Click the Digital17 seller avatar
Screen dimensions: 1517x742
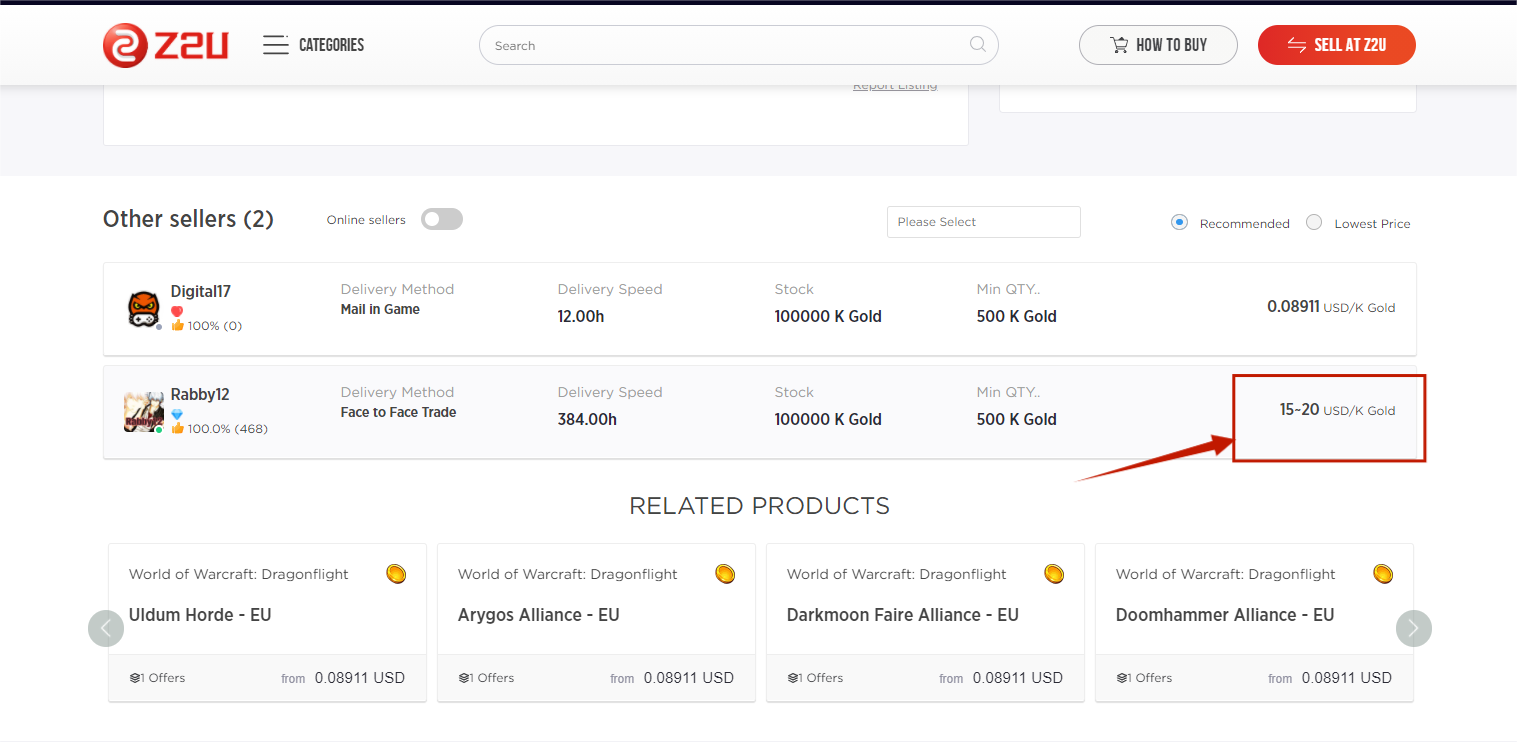tap(144, 309)
